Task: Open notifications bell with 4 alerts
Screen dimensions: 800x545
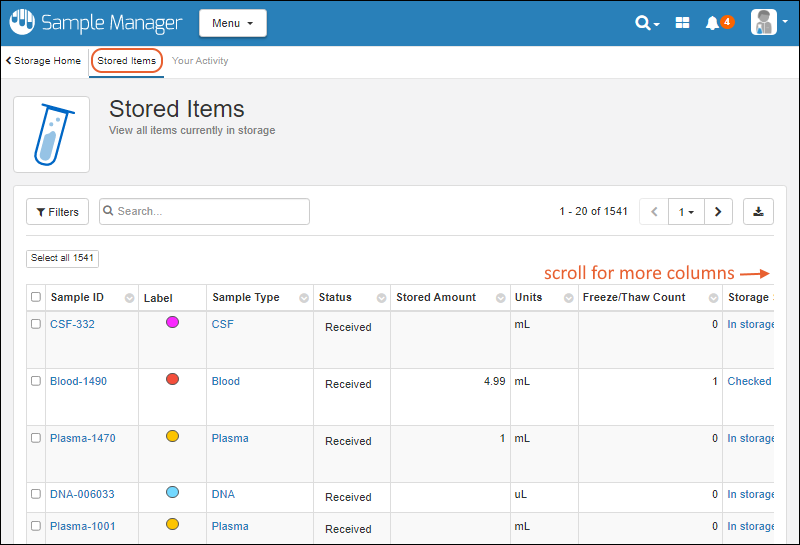Action: pos(714,23)
